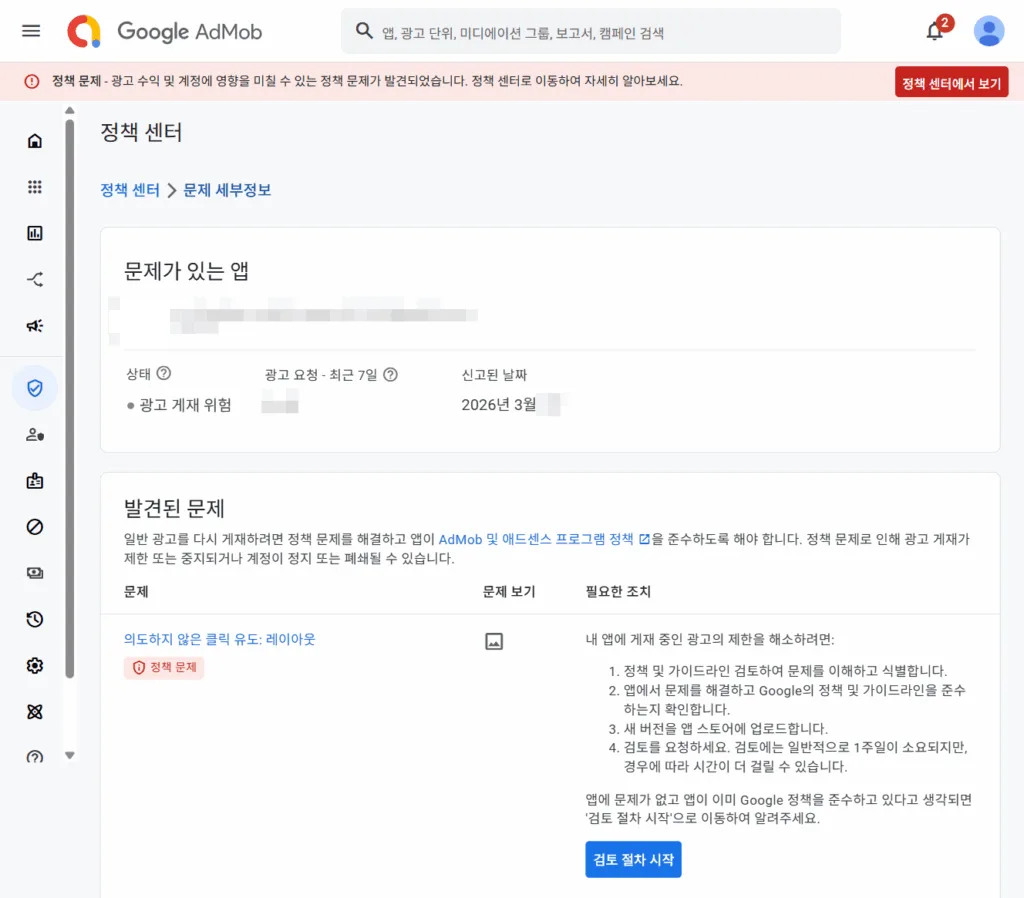Viewport: 1024px width, 898px height.
Task: View notifications via the bell icon
Action: [933, 31]
